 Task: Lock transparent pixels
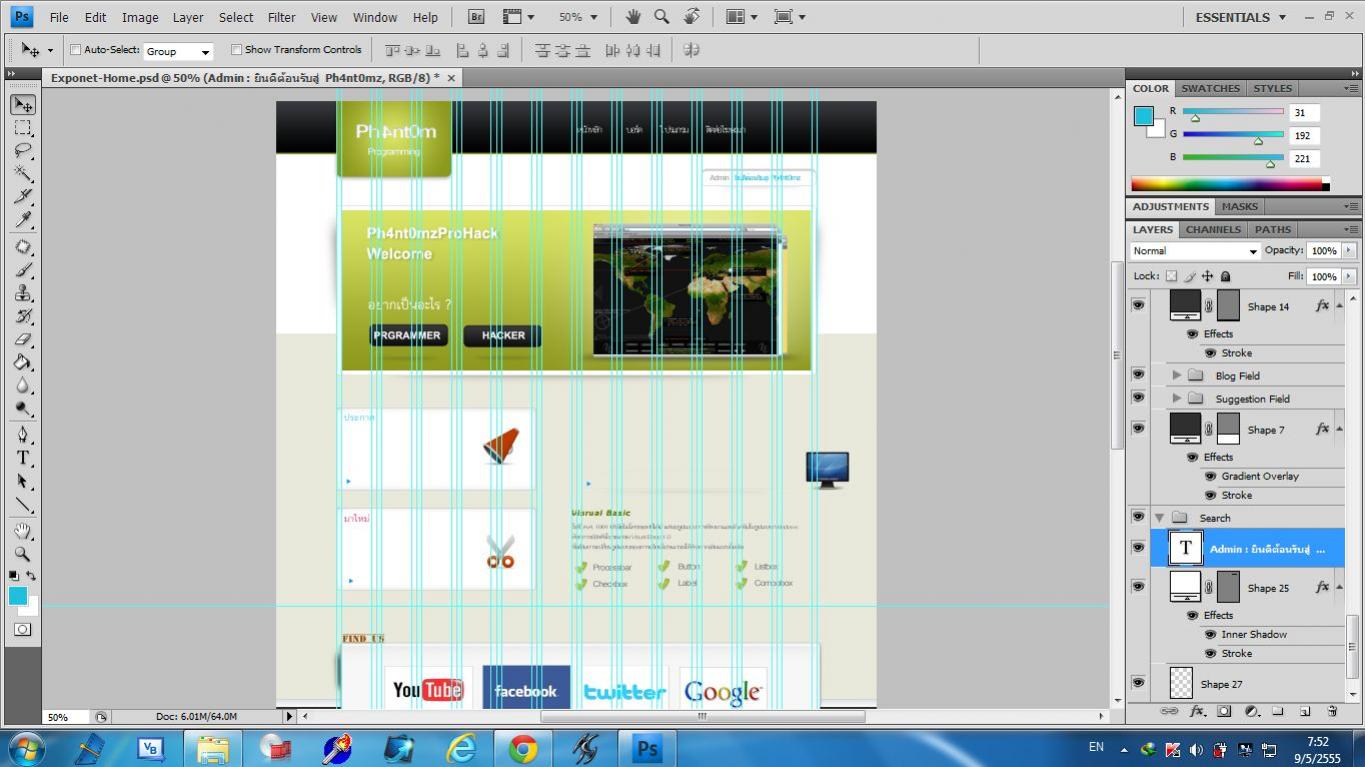point(1171,276)
